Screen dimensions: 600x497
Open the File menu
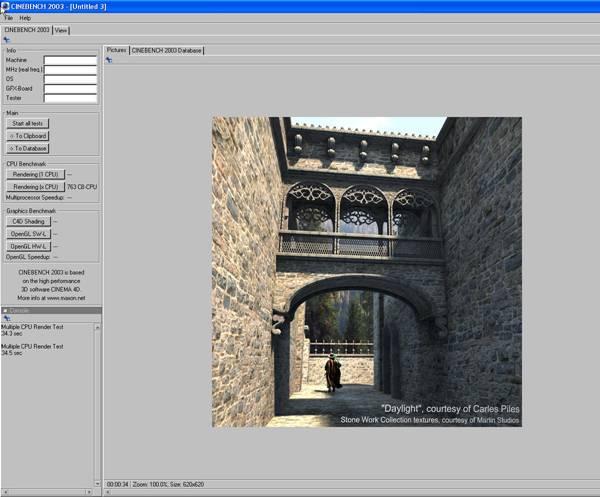coord(8,18)
